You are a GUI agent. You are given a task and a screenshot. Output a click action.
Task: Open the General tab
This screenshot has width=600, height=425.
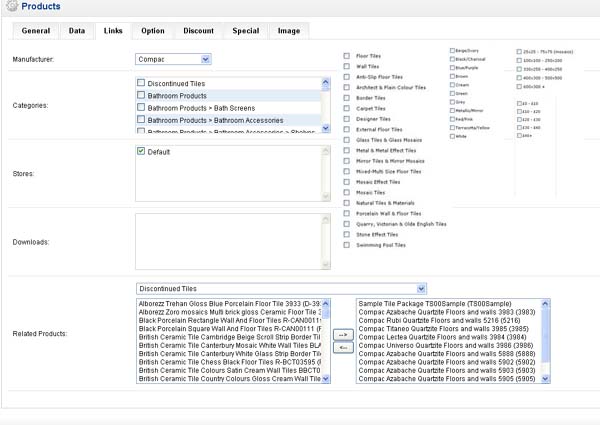tap(36, 31)
